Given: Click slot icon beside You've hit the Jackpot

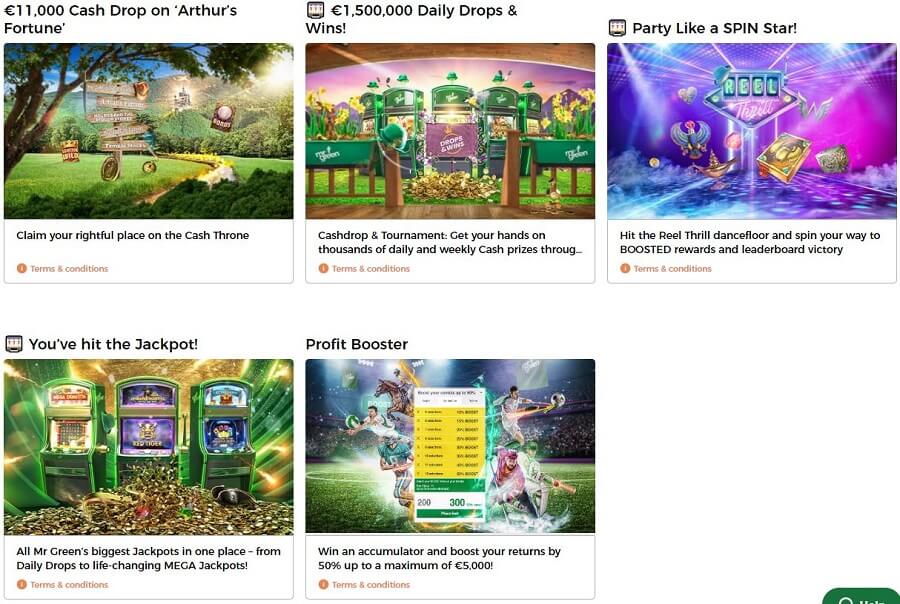Looking at the screenshot, I should [x=14, y=344].
